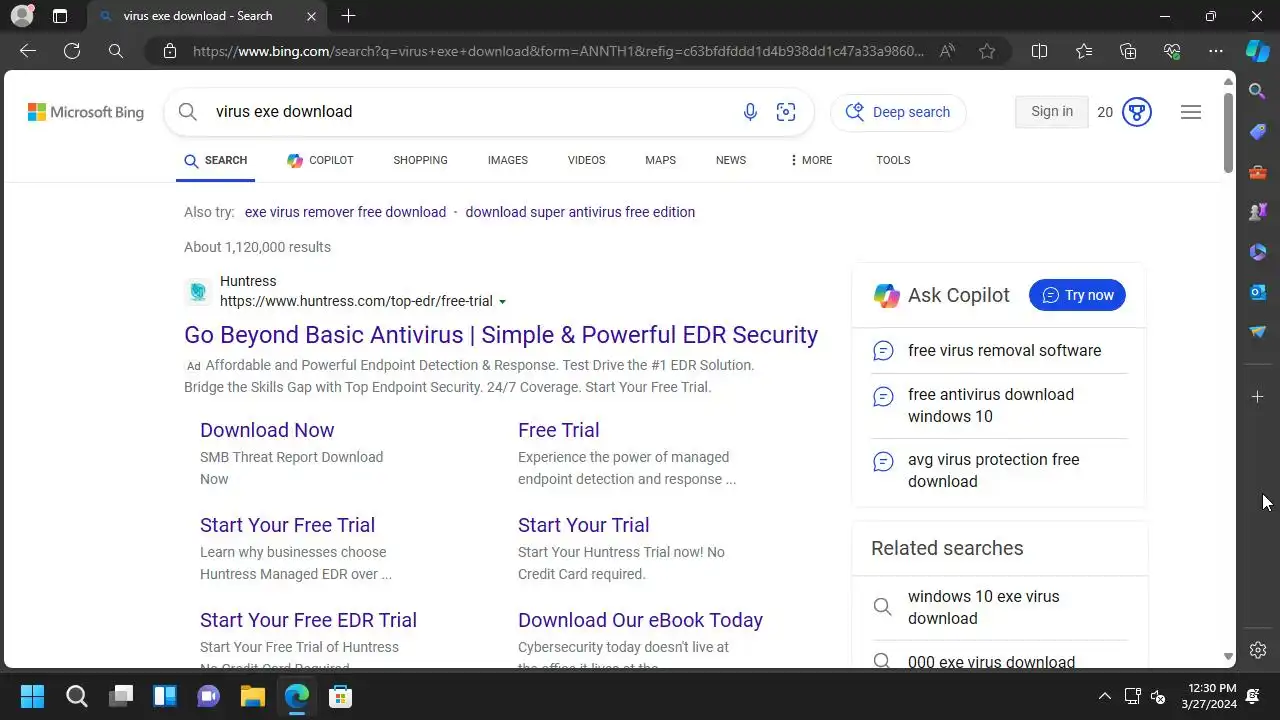Viewport: 1280px width, 720px height.
Task: Click the browser address bar URL
Action: tap(558, 51)
